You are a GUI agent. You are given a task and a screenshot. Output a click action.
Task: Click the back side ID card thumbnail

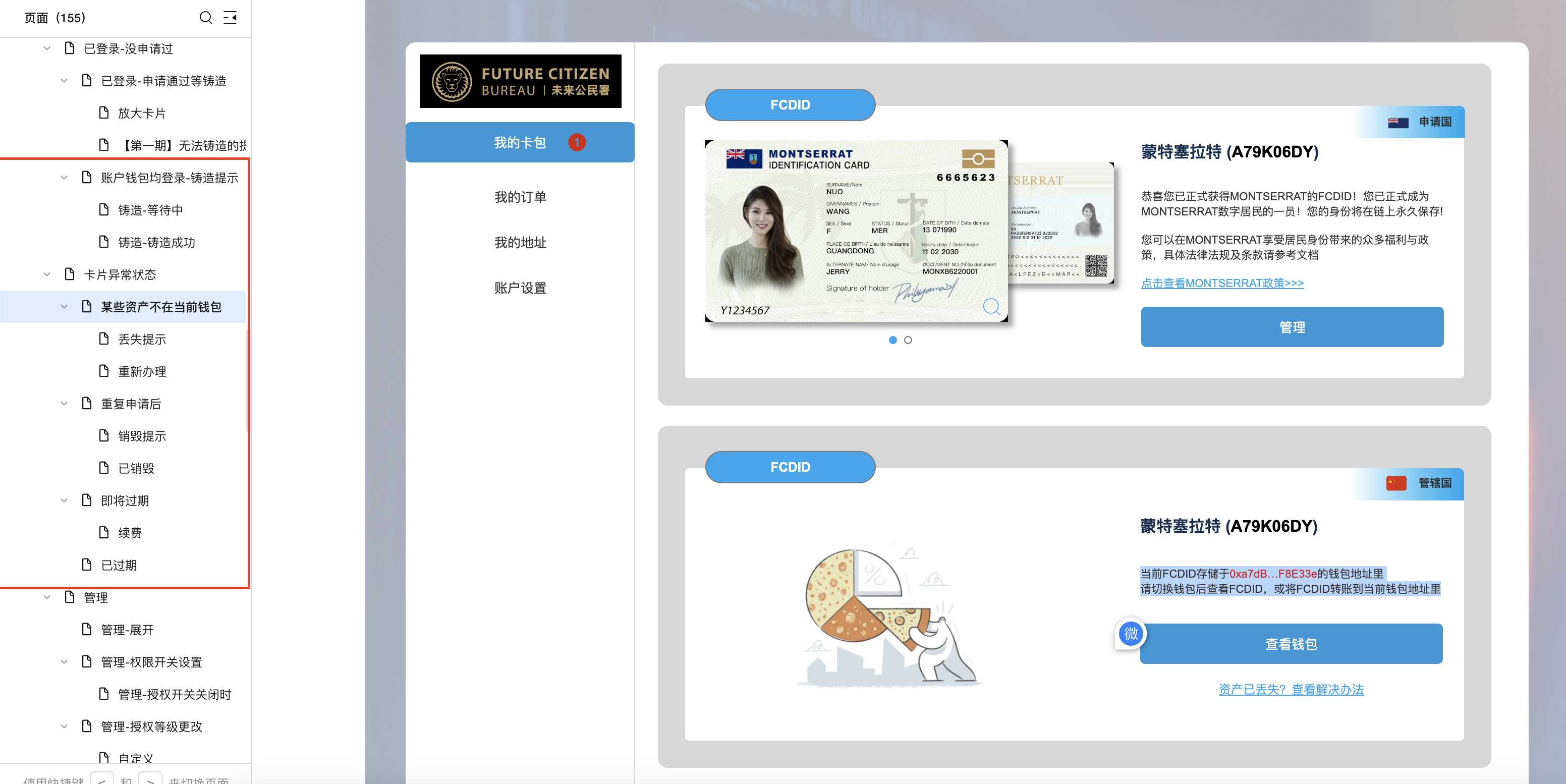(x=1061, y=223)
